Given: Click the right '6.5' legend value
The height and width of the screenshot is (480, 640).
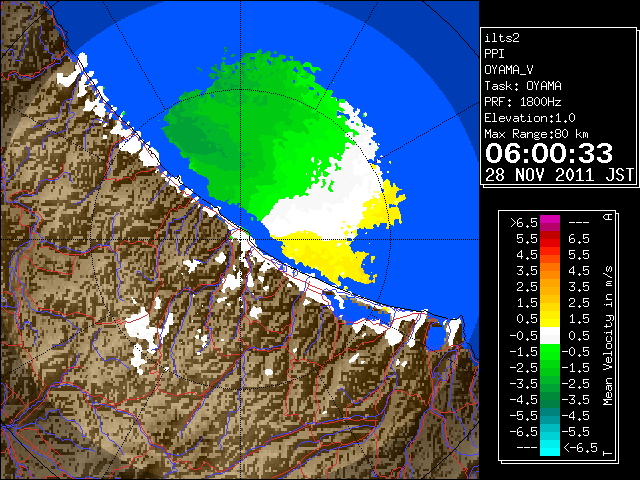Looking at the screenshot, I should tap(579, 239).
